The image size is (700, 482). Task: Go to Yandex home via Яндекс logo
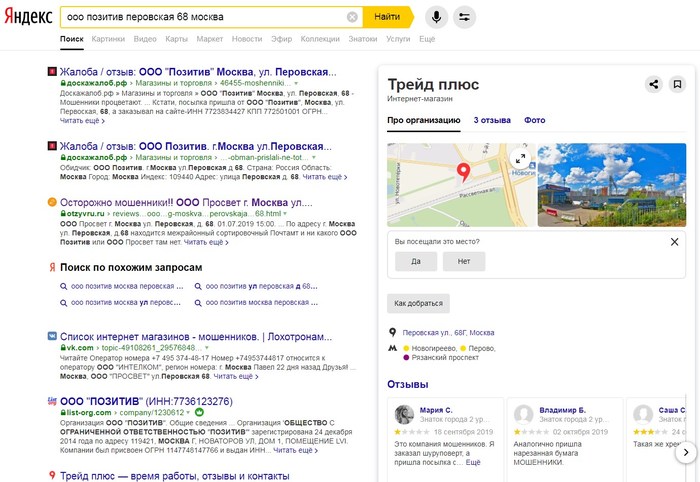point(30,17)
